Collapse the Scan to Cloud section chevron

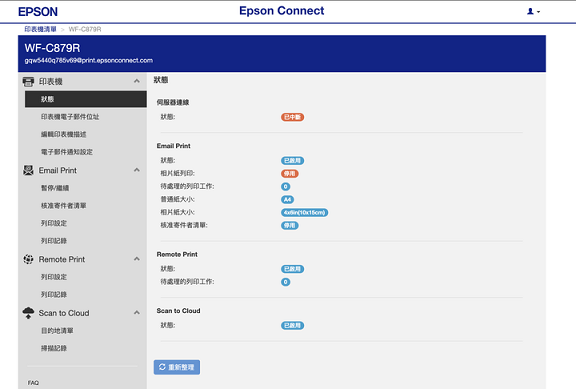(x=137, y=313)
